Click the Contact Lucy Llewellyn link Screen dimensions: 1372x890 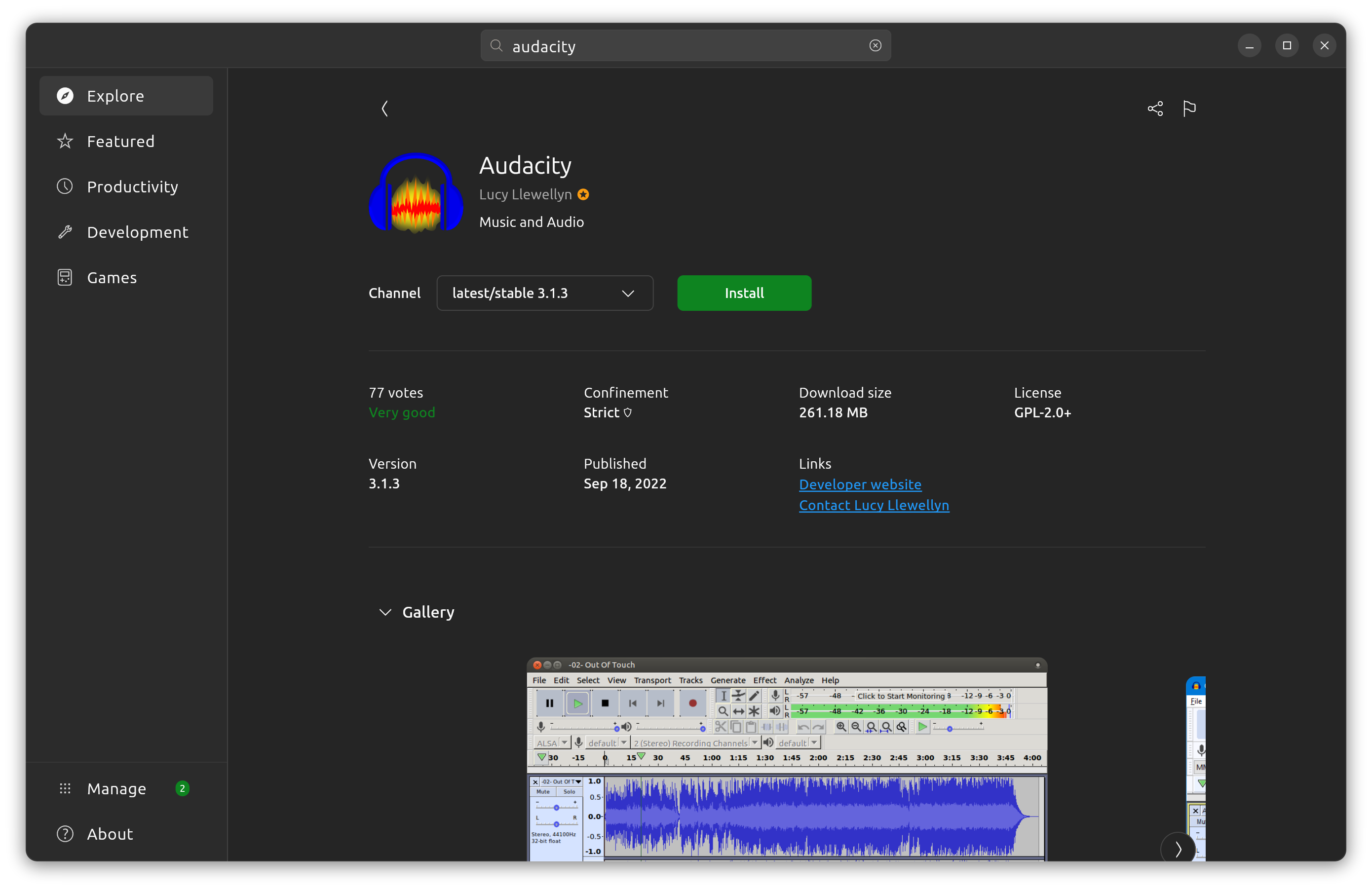click(874, 506)
